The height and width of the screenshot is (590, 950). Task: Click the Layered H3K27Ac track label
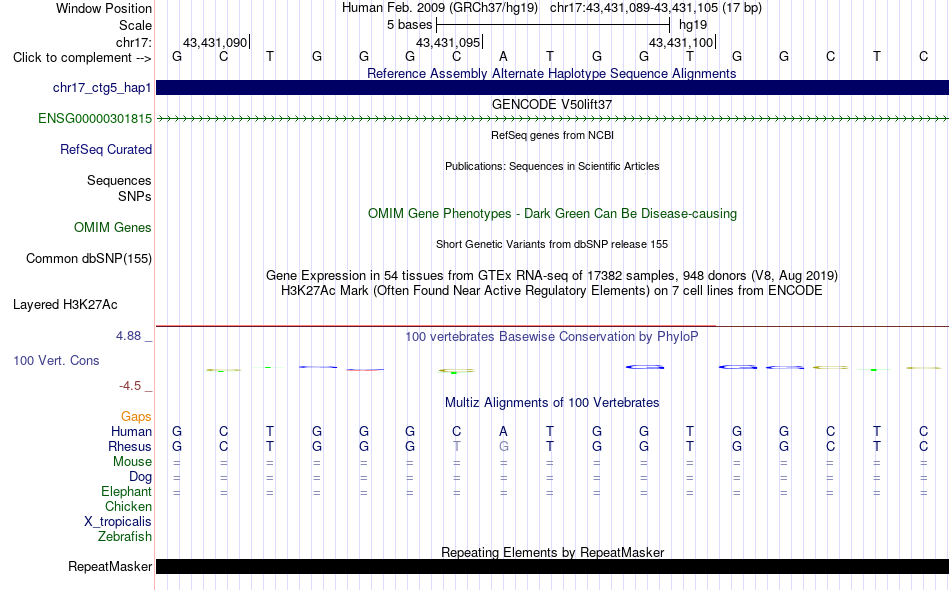point(65,305)
